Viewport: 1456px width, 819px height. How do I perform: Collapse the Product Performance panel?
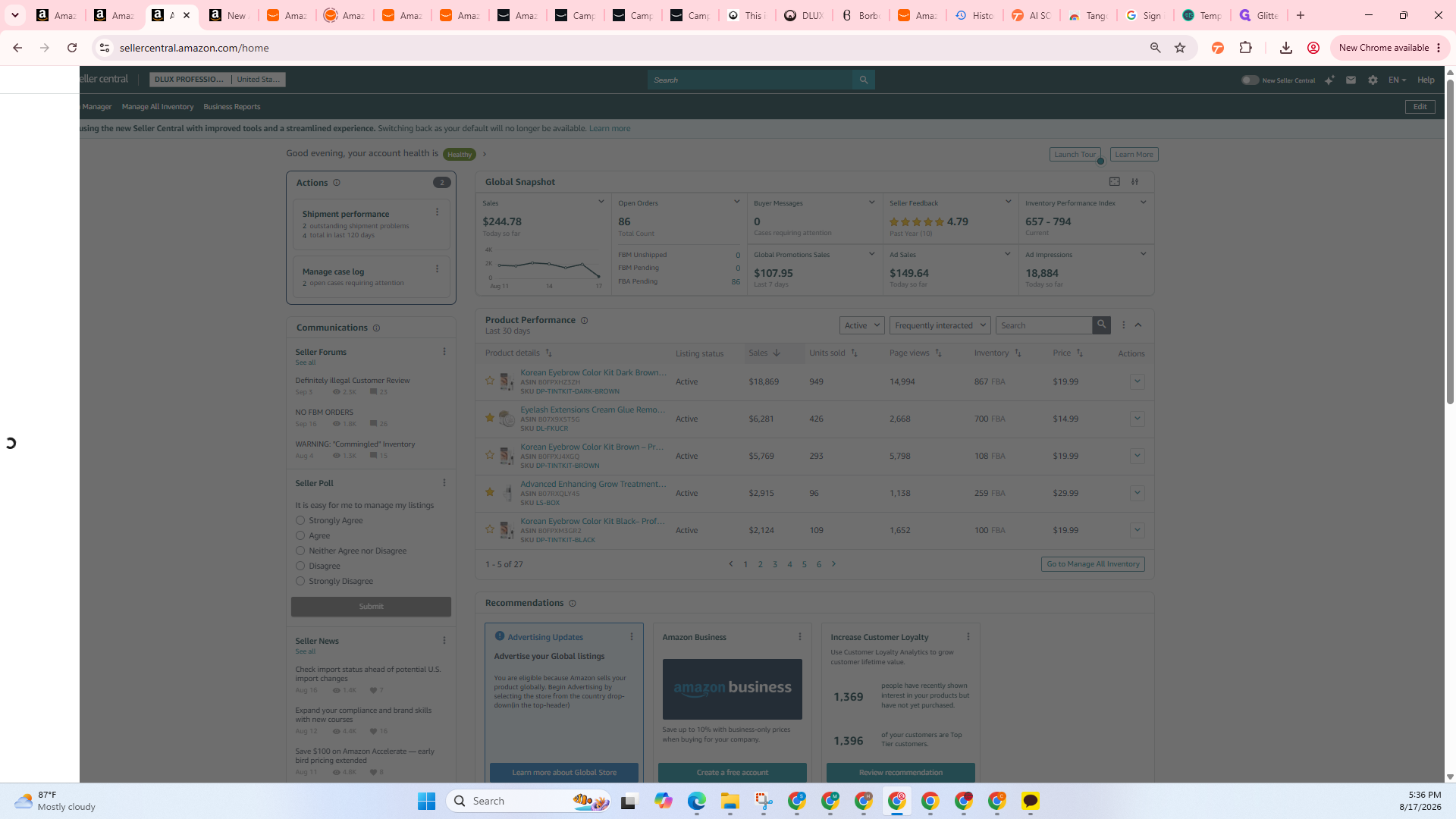coord(1138,325)
